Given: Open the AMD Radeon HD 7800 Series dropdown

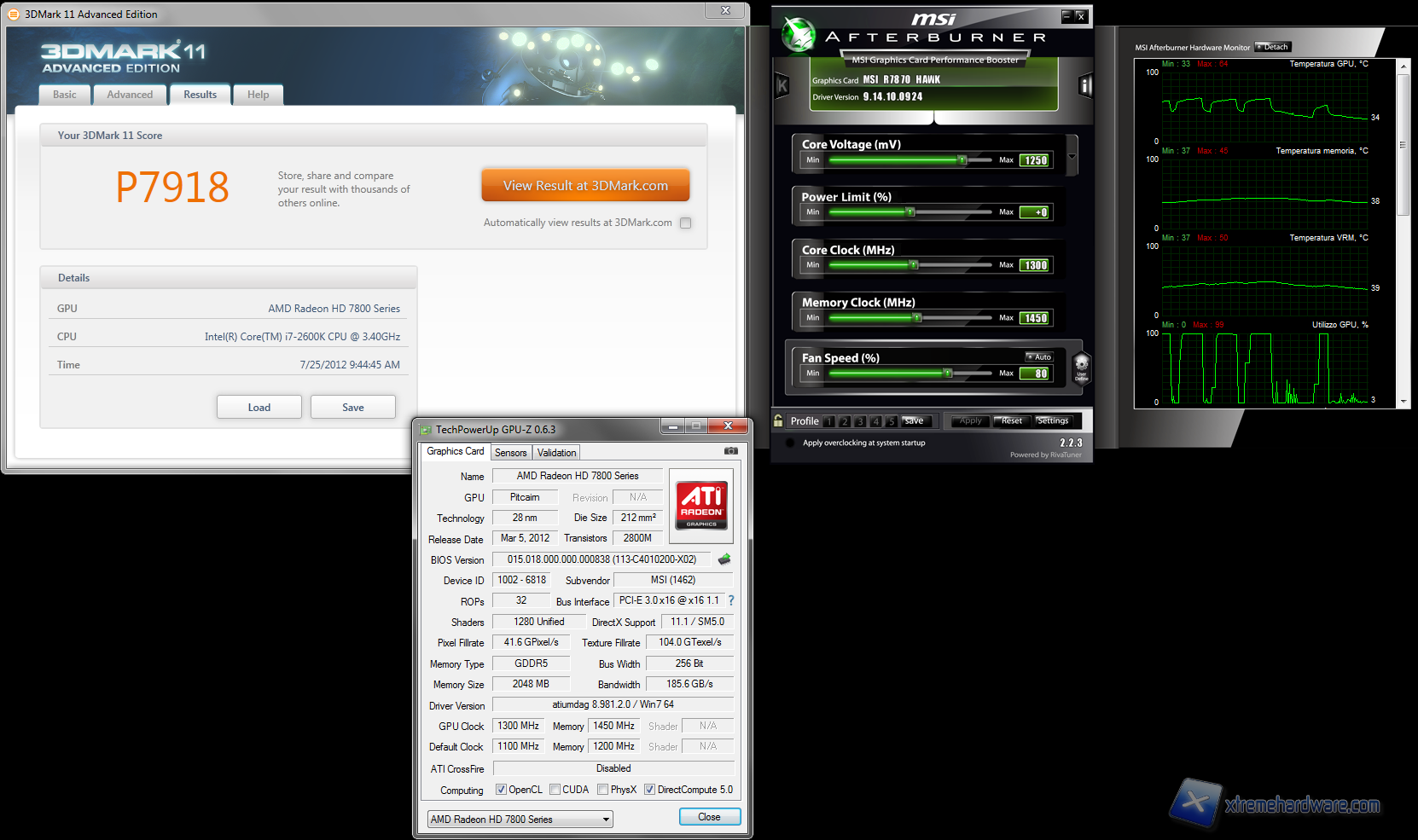Looking at the screenshot, I should (520, 820).
